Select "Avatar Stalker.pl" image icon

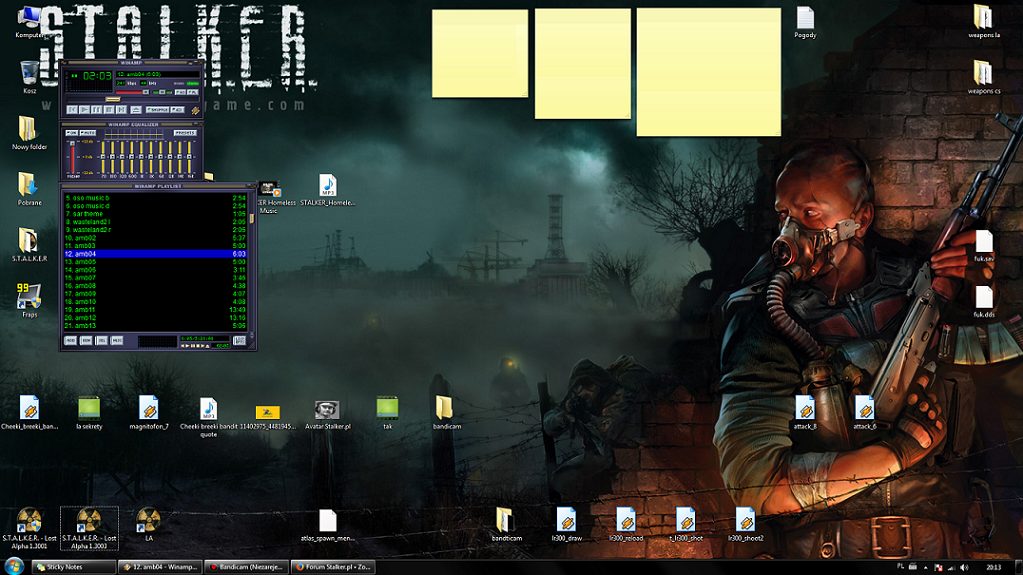[328, 414]
